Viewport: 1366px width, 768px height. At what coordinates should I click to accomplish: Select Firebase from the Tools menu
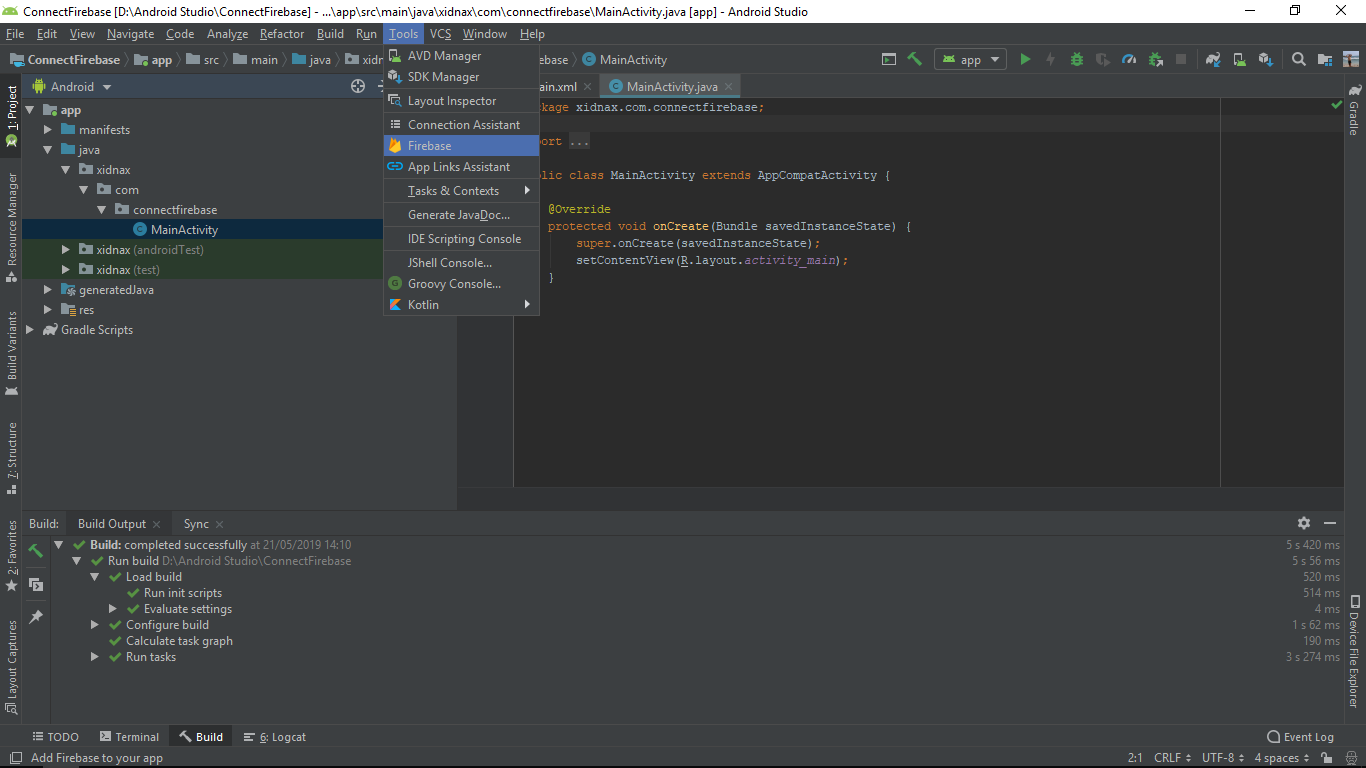tap(461, 146)
